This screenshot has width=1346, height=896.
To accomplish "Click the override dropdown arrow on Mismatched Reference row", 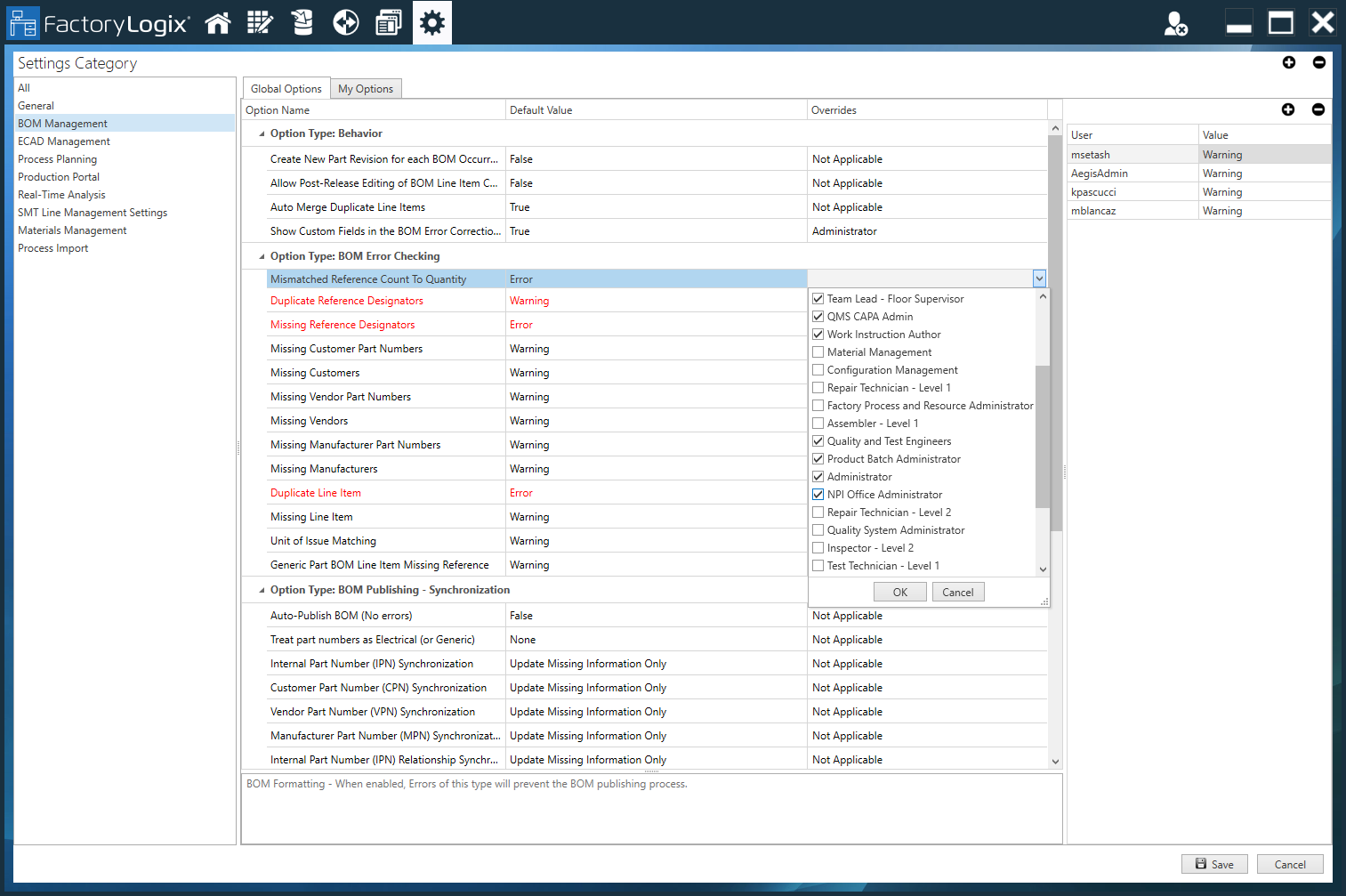I will coord(1038,278).
